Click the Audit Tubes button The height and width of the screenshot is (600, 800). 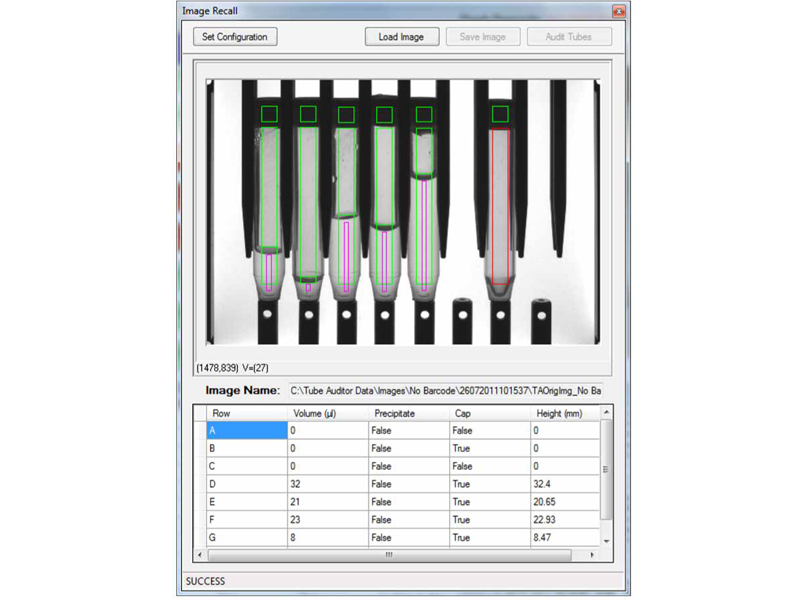(x=568, y=37)
